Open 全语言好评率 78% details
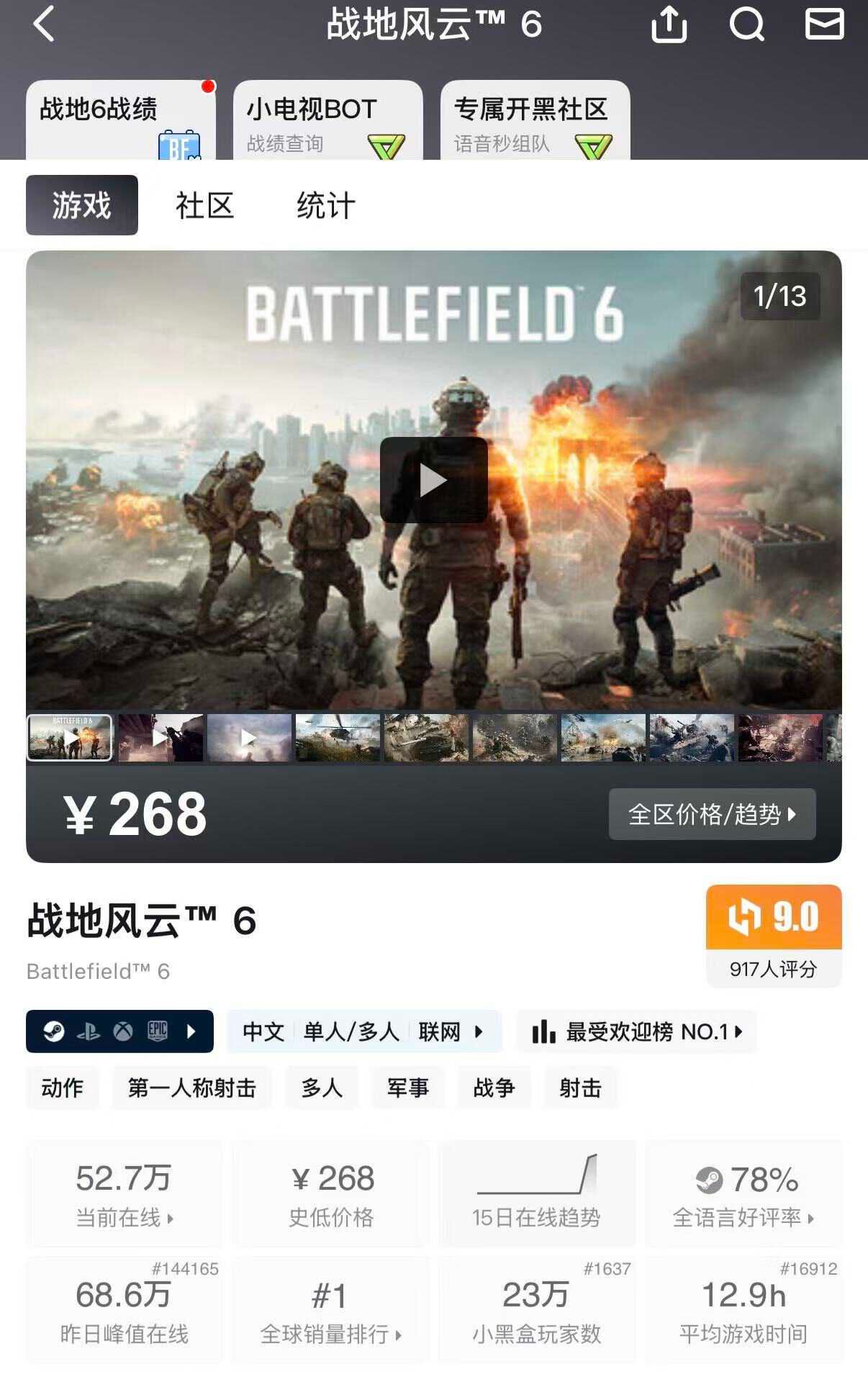The width and height of the screenshot is (868, 1377). coord(743,1193)
